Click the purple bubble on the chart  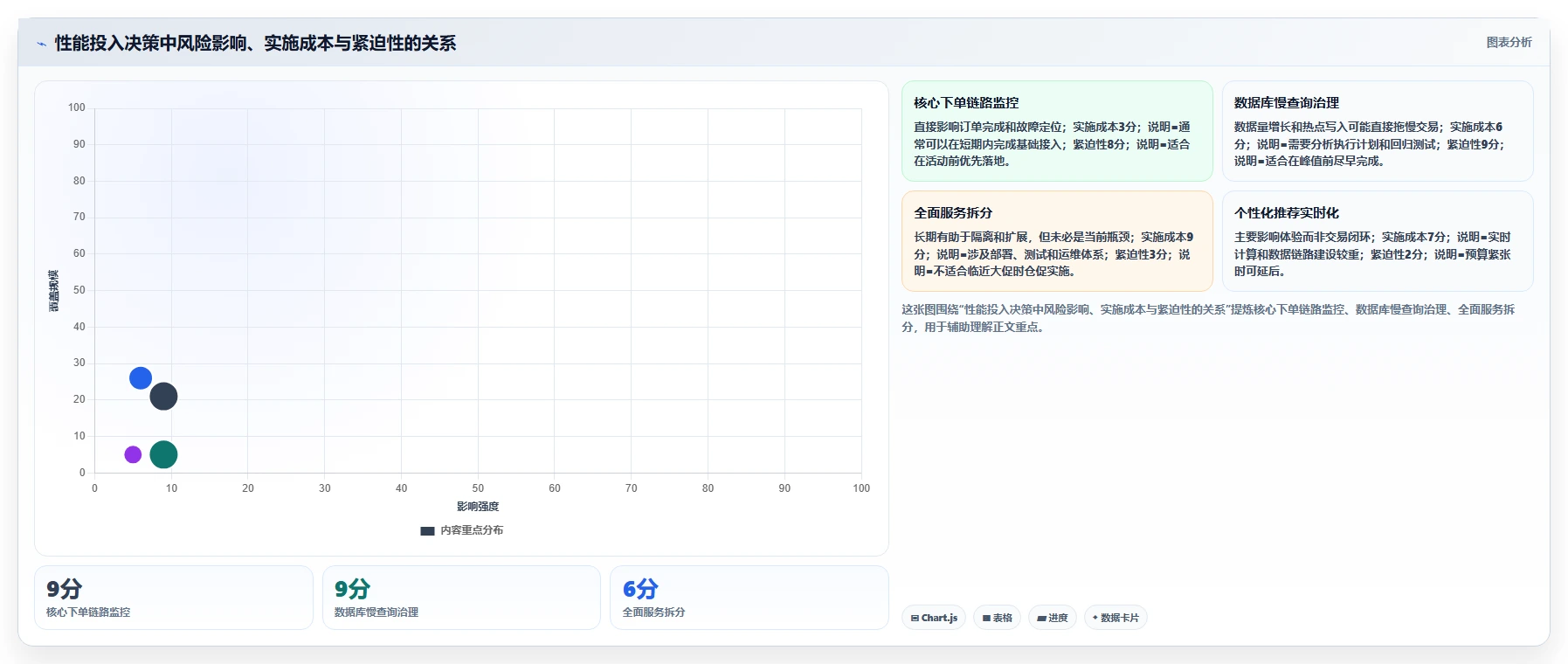133,454
